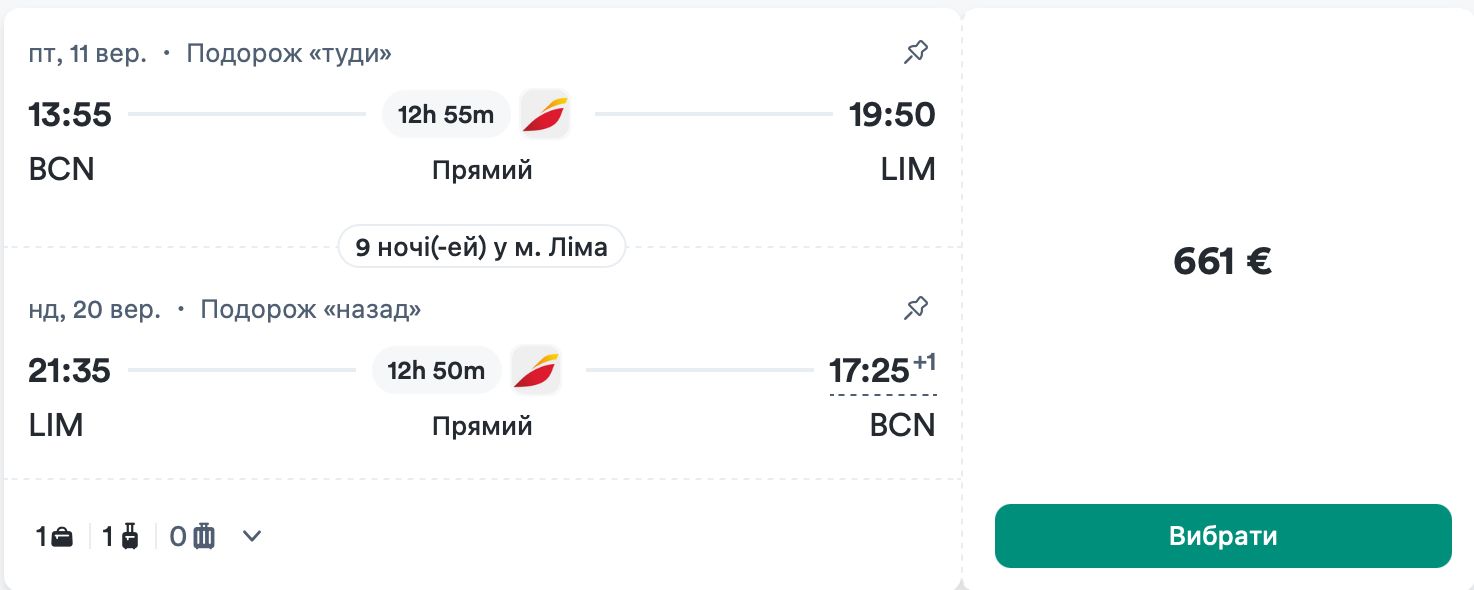
Task: Click the 661 € price
Action: tap(1222, 262)
